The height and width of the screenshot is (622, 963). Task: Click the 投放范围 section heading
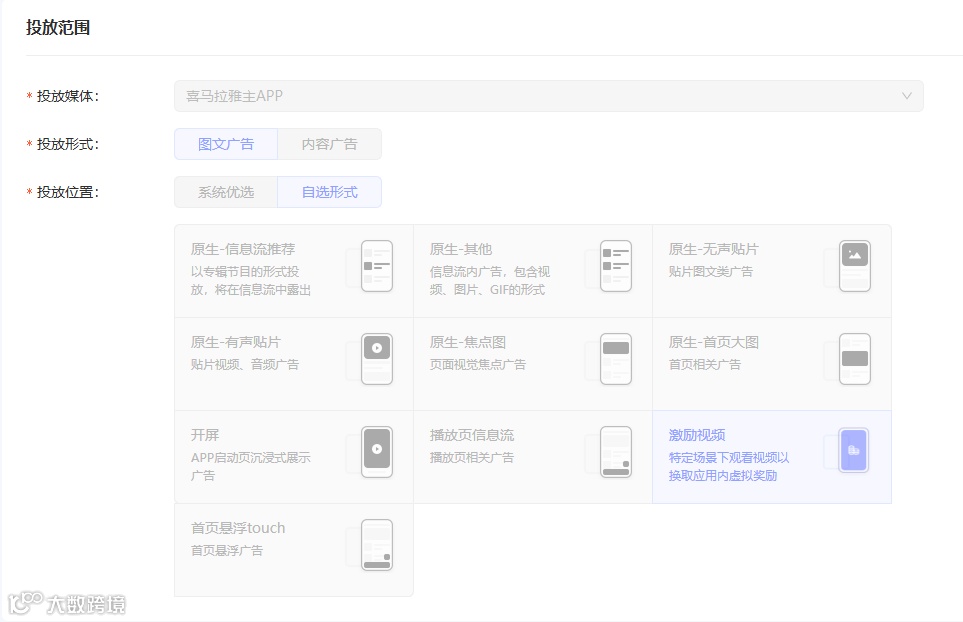coord(58,28)
